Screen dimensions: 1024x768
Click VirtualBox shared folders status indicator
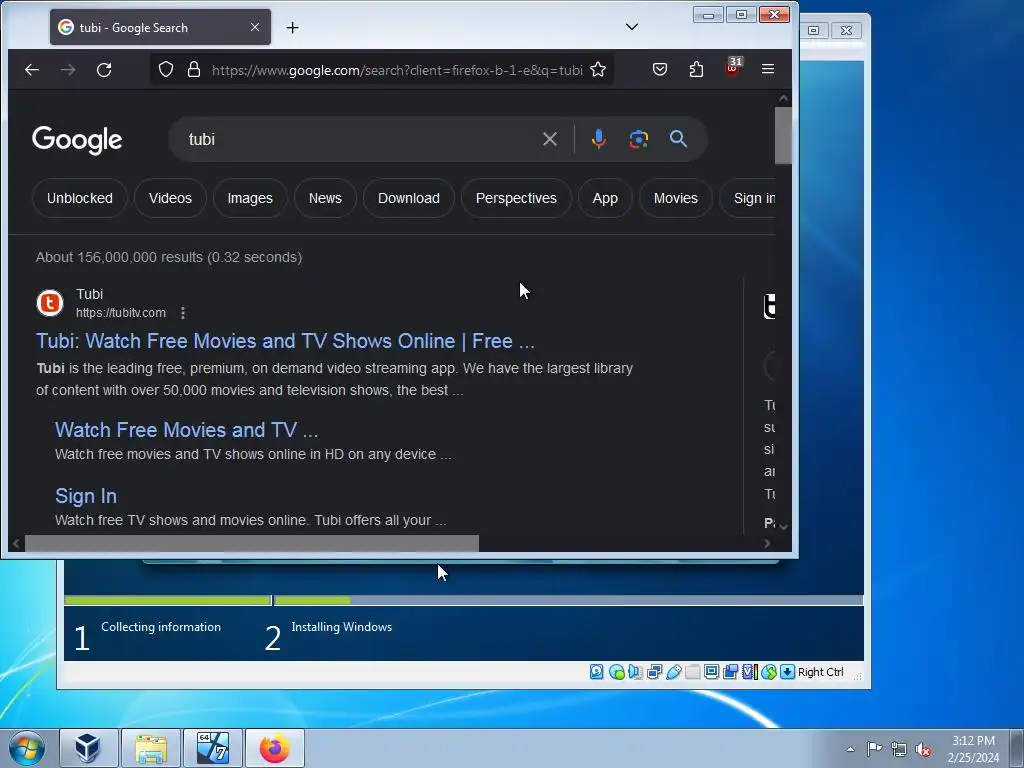point(692,672)
